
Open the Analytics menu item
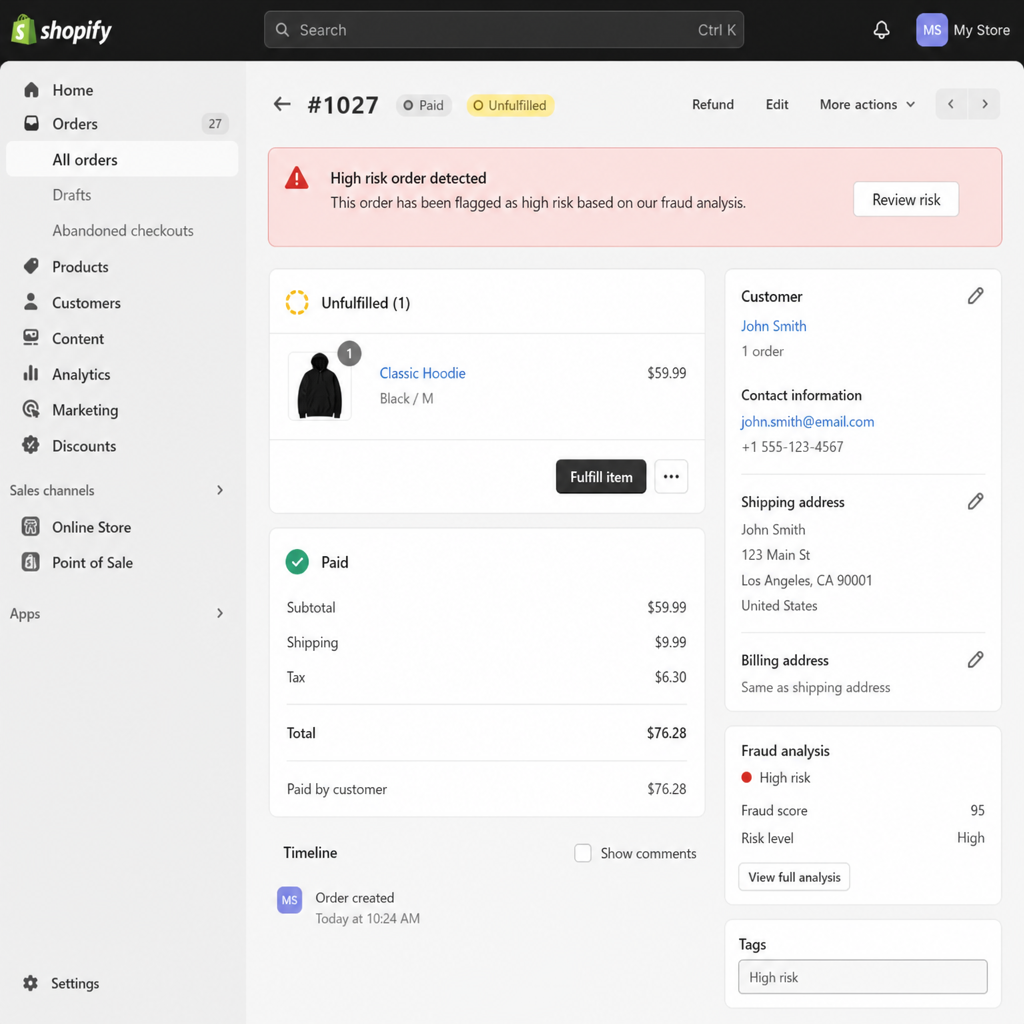81,374
